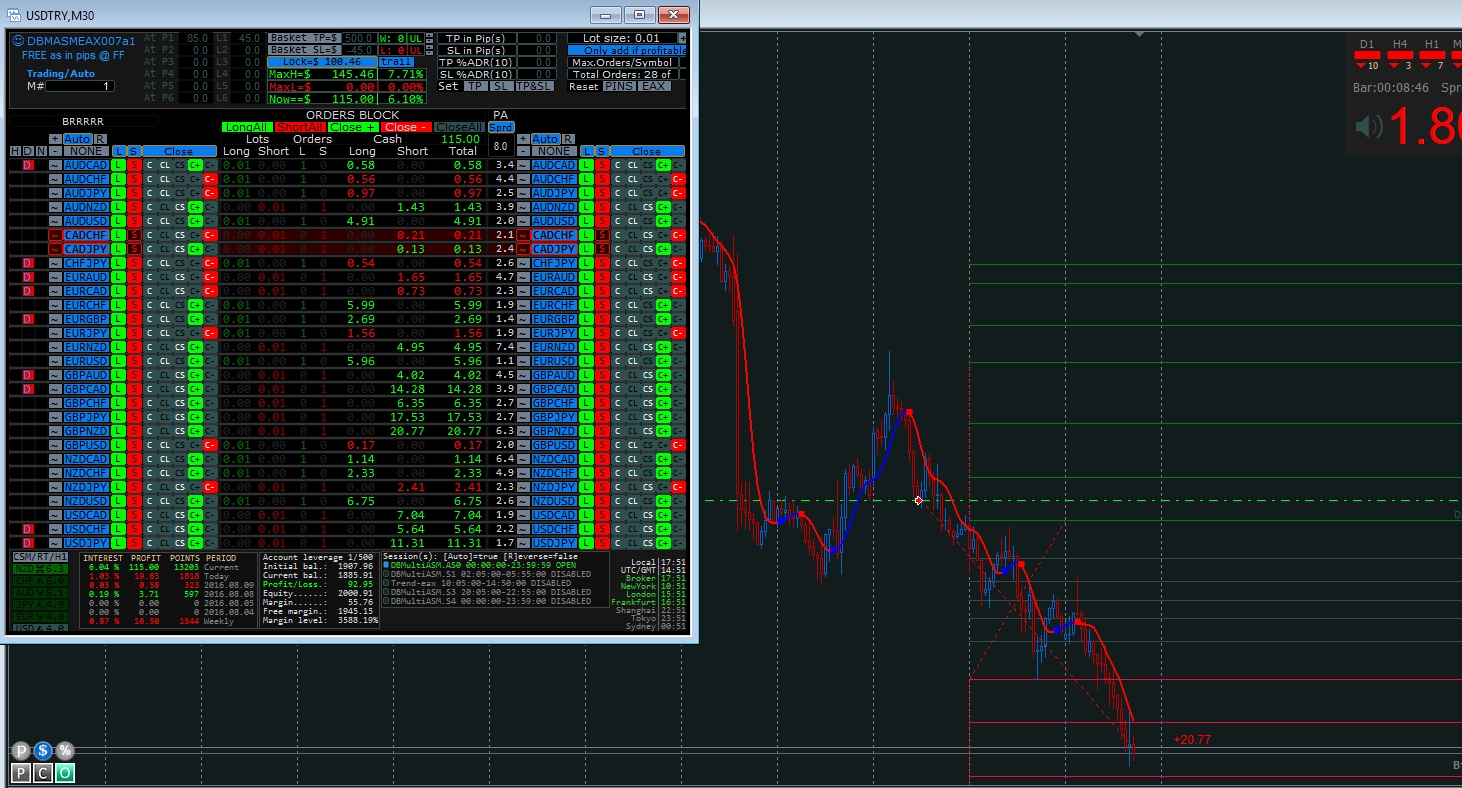Click the M# input field

[80, 86]
